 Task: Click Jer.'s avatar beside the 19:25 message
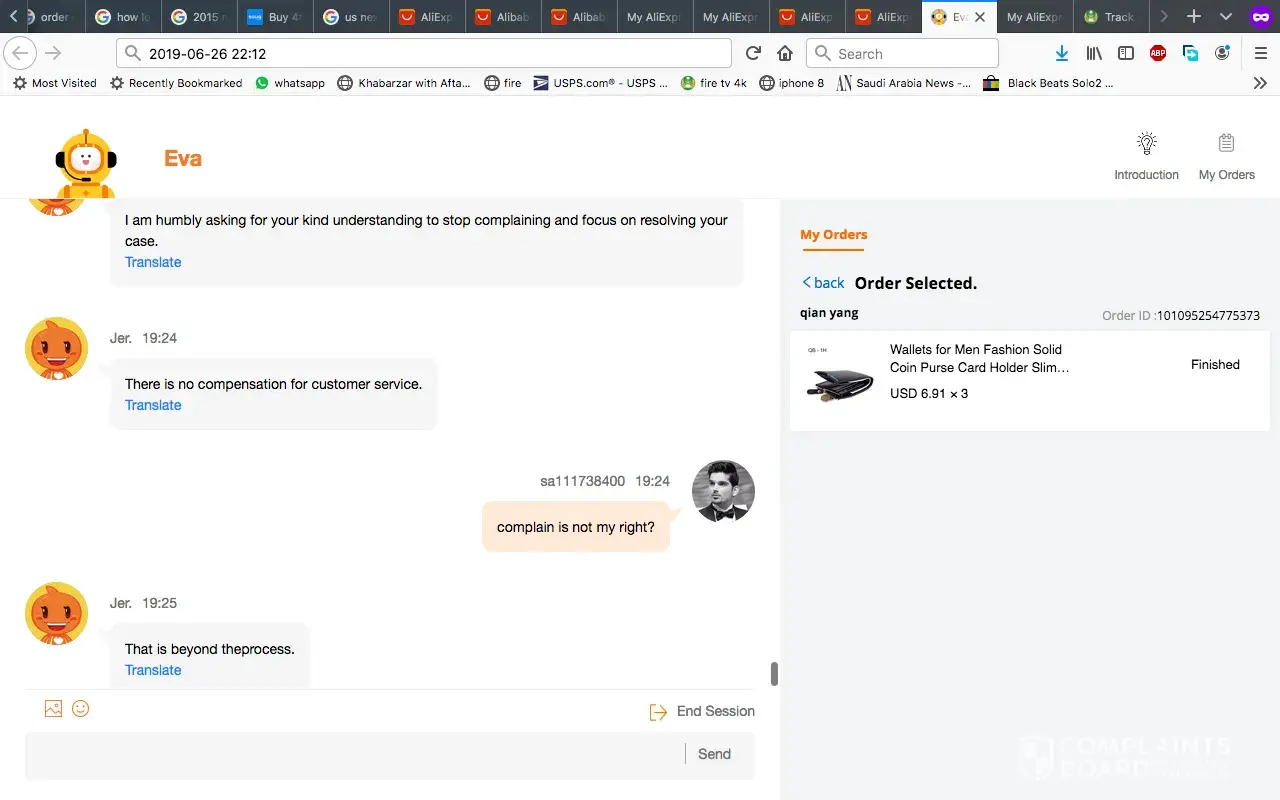click(x=57, y=613)
